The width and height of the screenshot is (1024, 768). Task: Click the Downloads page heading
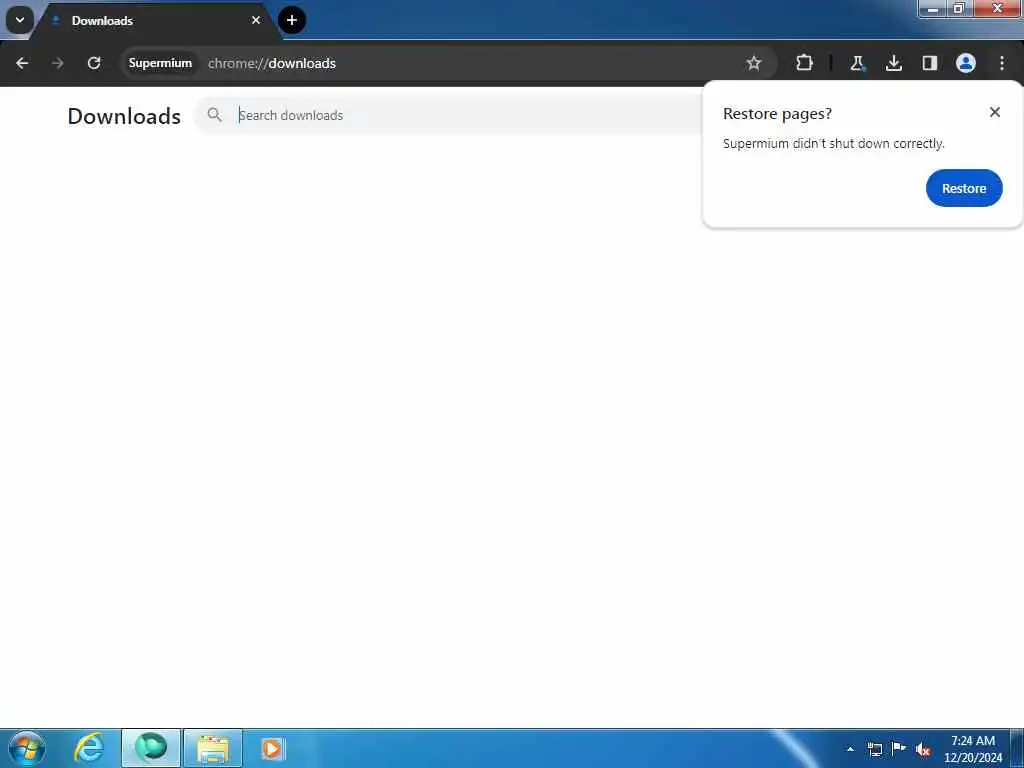pyautogui.click(x=124, y=116)
